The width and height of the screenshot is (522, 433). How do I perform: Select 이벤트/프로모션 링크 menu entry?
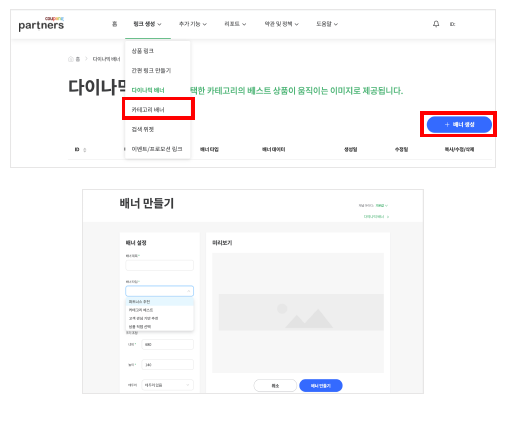(157, 149)
